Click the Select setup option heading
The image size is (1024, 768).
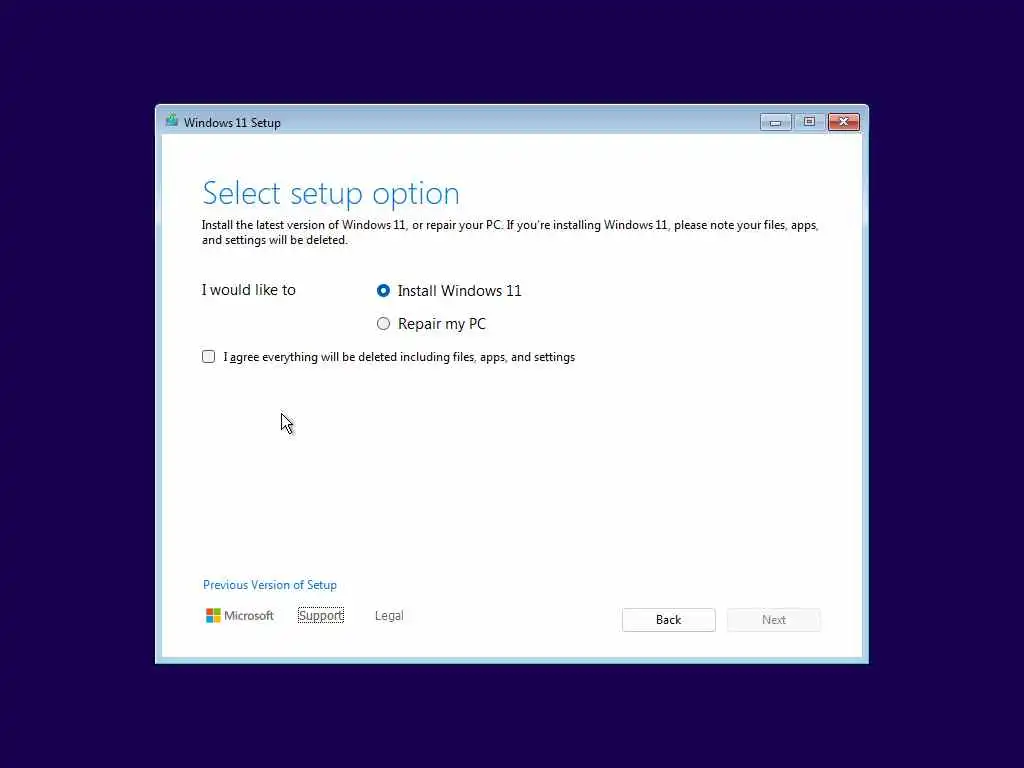click(x=330, y=194)
